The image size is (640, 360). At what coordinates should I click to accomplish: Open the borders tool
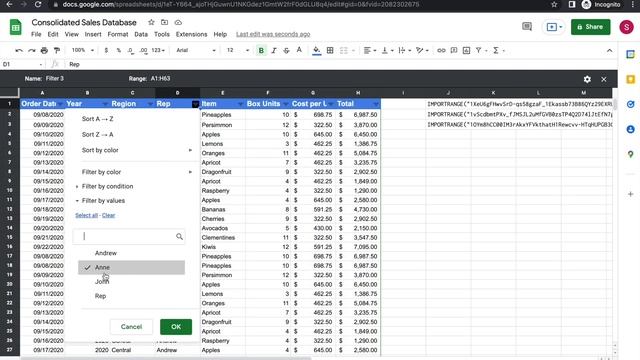click(x=330, y=50)
